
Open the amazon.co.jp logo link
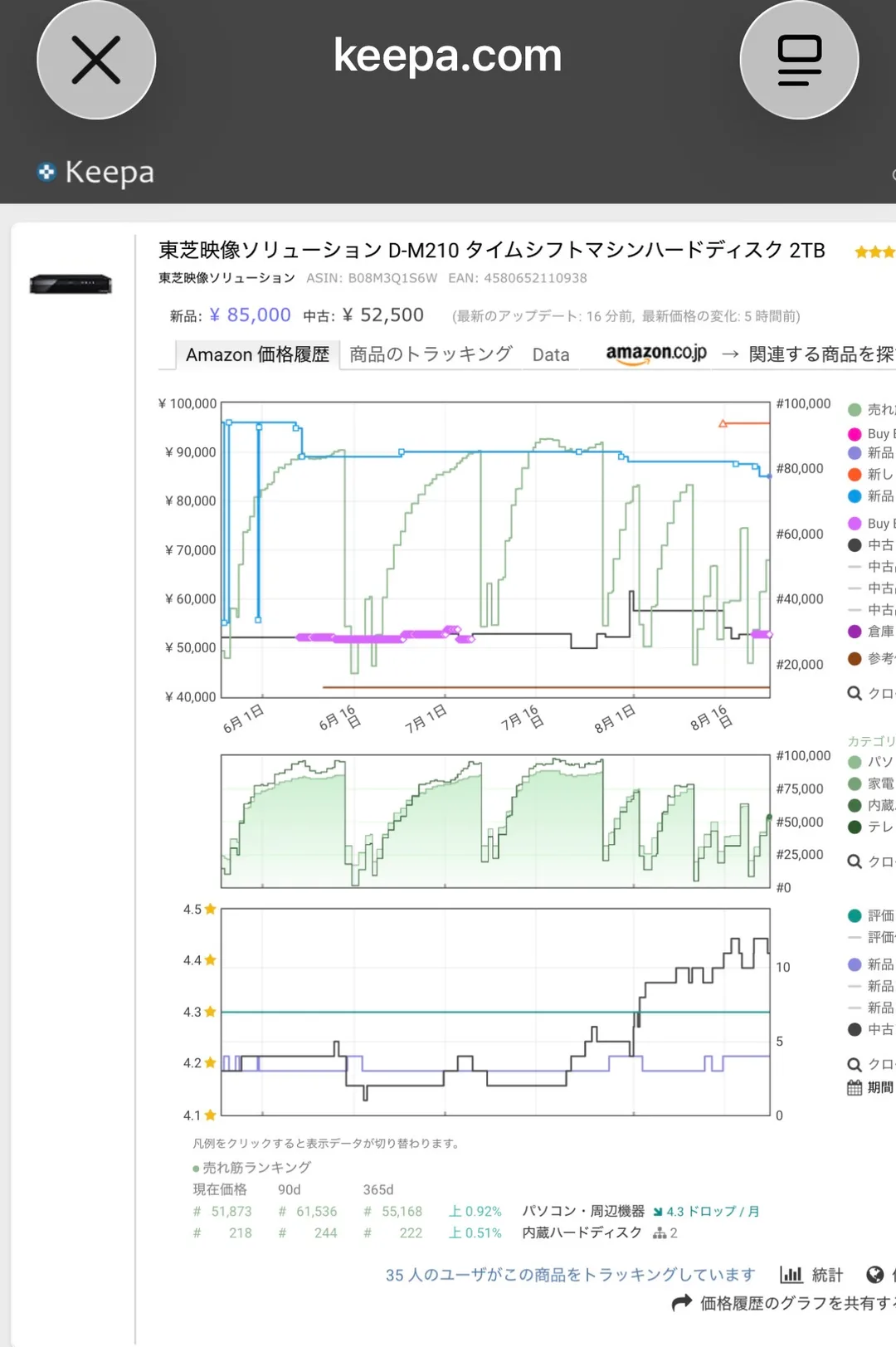656,354
